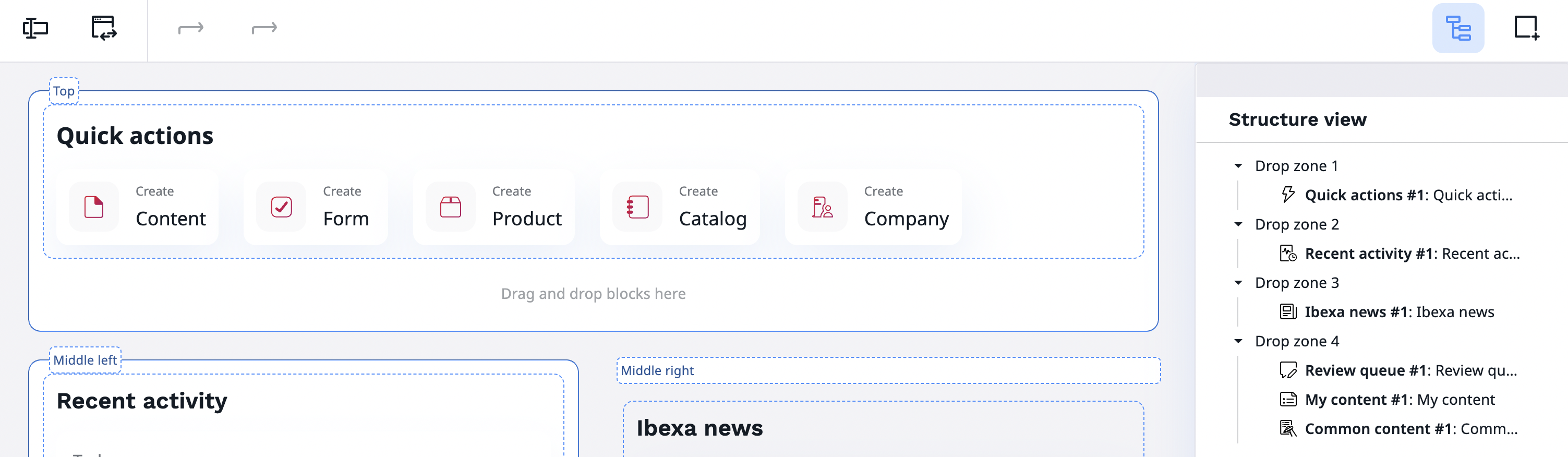This screenshot has height=457, width=1568.
Task: Click the Create Company quick action
Action: (x=874, y=207)
